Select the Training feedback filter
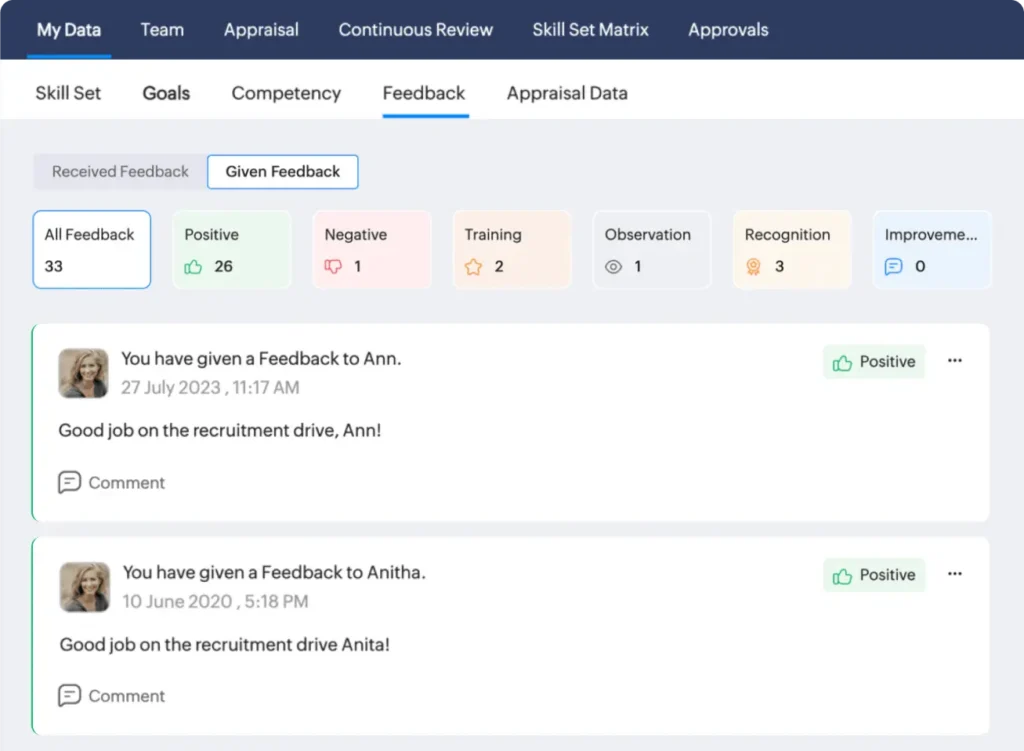1024x751 pixels. [512, 249]
